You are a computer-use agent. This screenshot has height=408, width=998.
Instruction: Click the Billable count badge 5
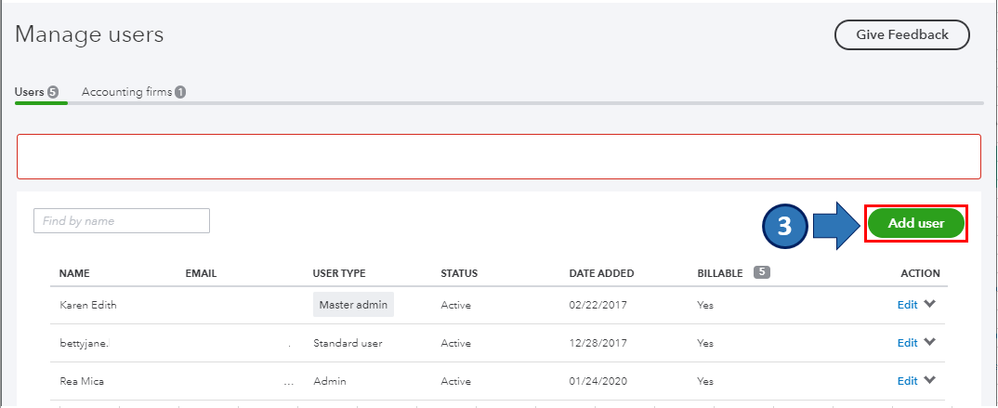[x=761, y=272]
